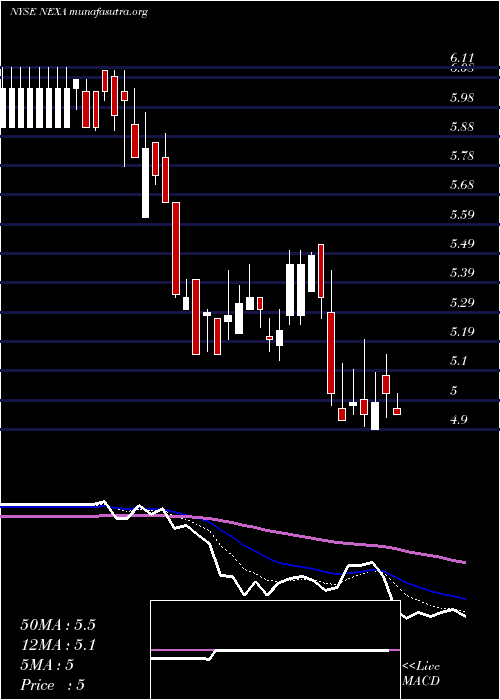
Task: Click the Price : 5 readout
Action: [x=53, y=685]
